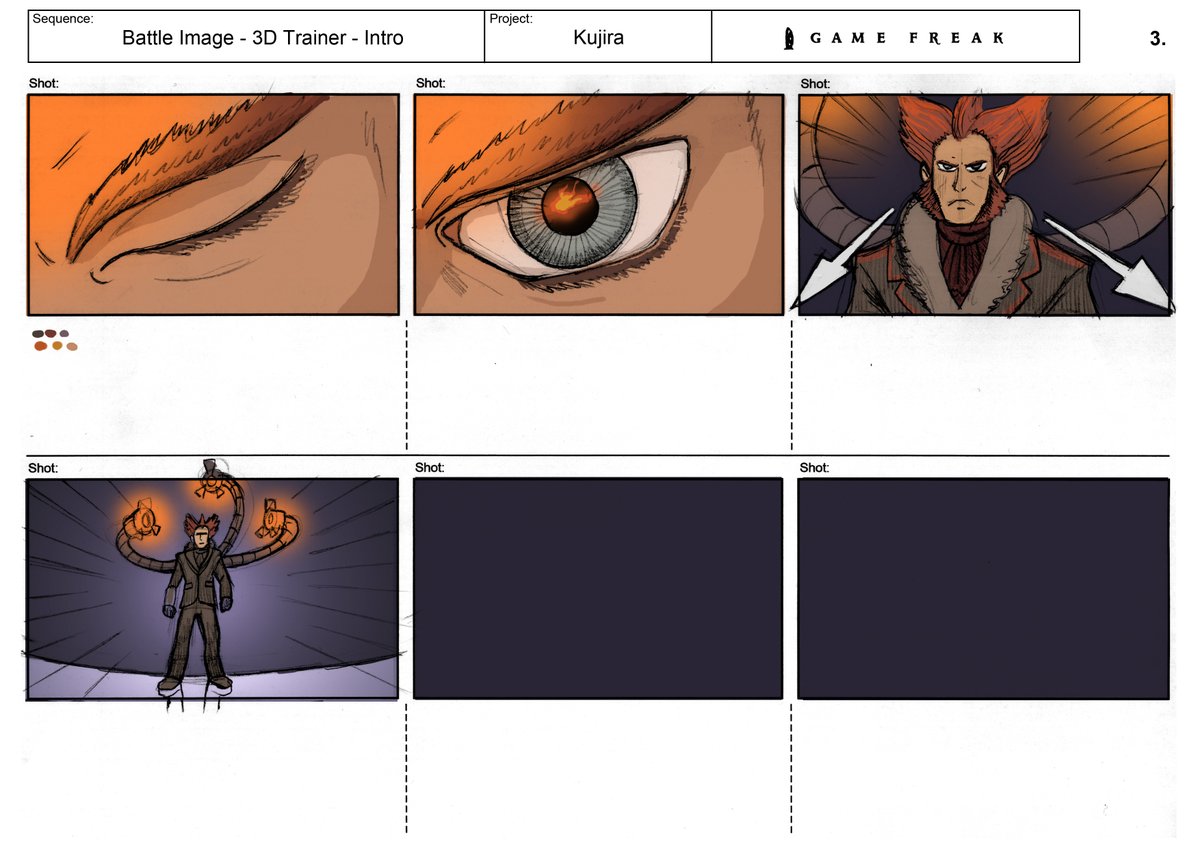Pick the muted purple color swatch

[64, 334]
